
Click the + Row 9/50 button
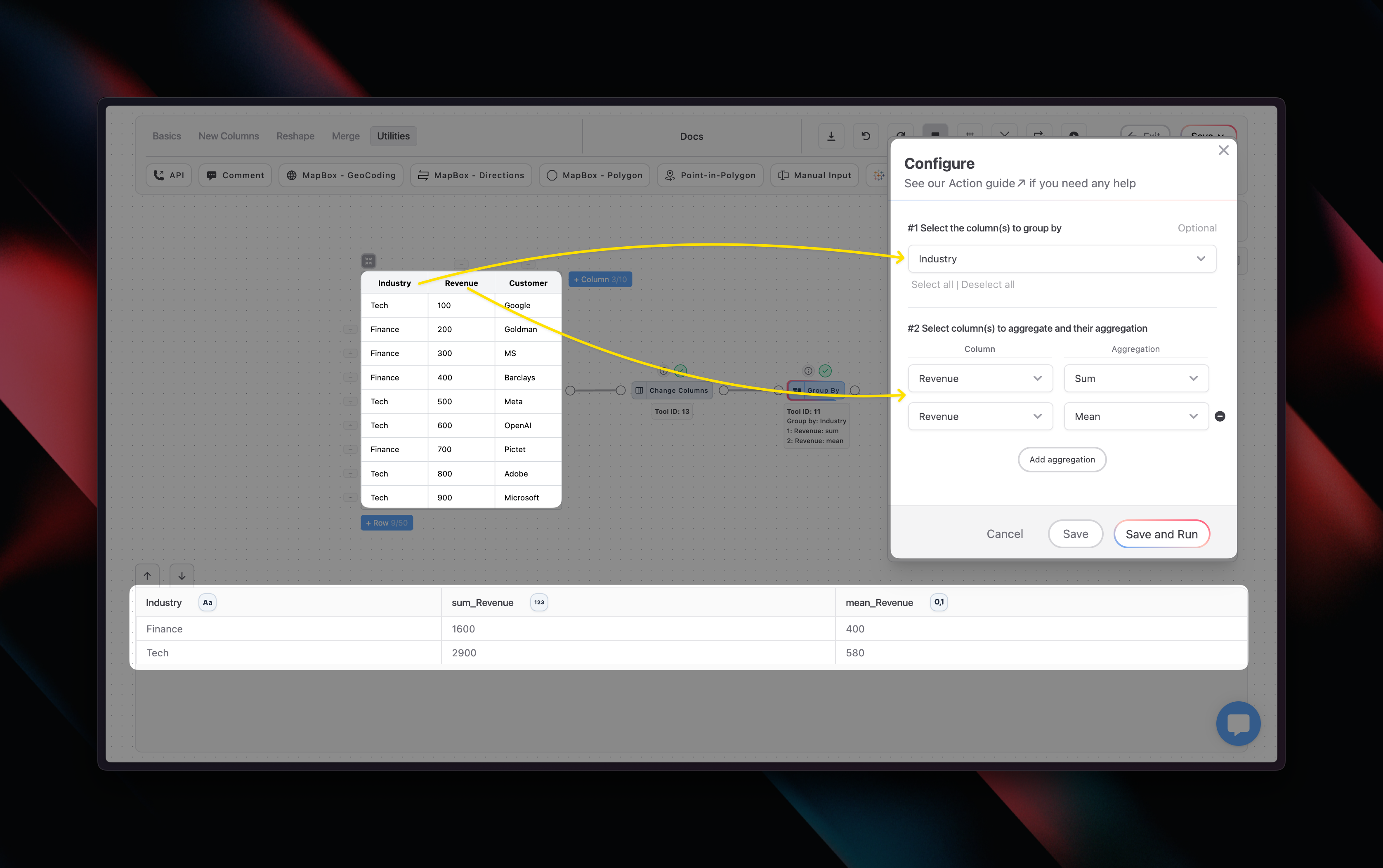click(x=386, y=523)
